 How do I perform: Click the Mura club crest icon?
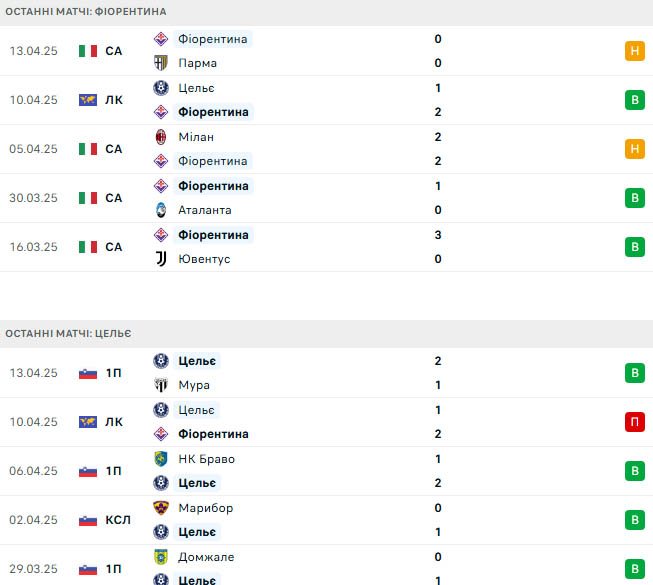click(161, 385)
